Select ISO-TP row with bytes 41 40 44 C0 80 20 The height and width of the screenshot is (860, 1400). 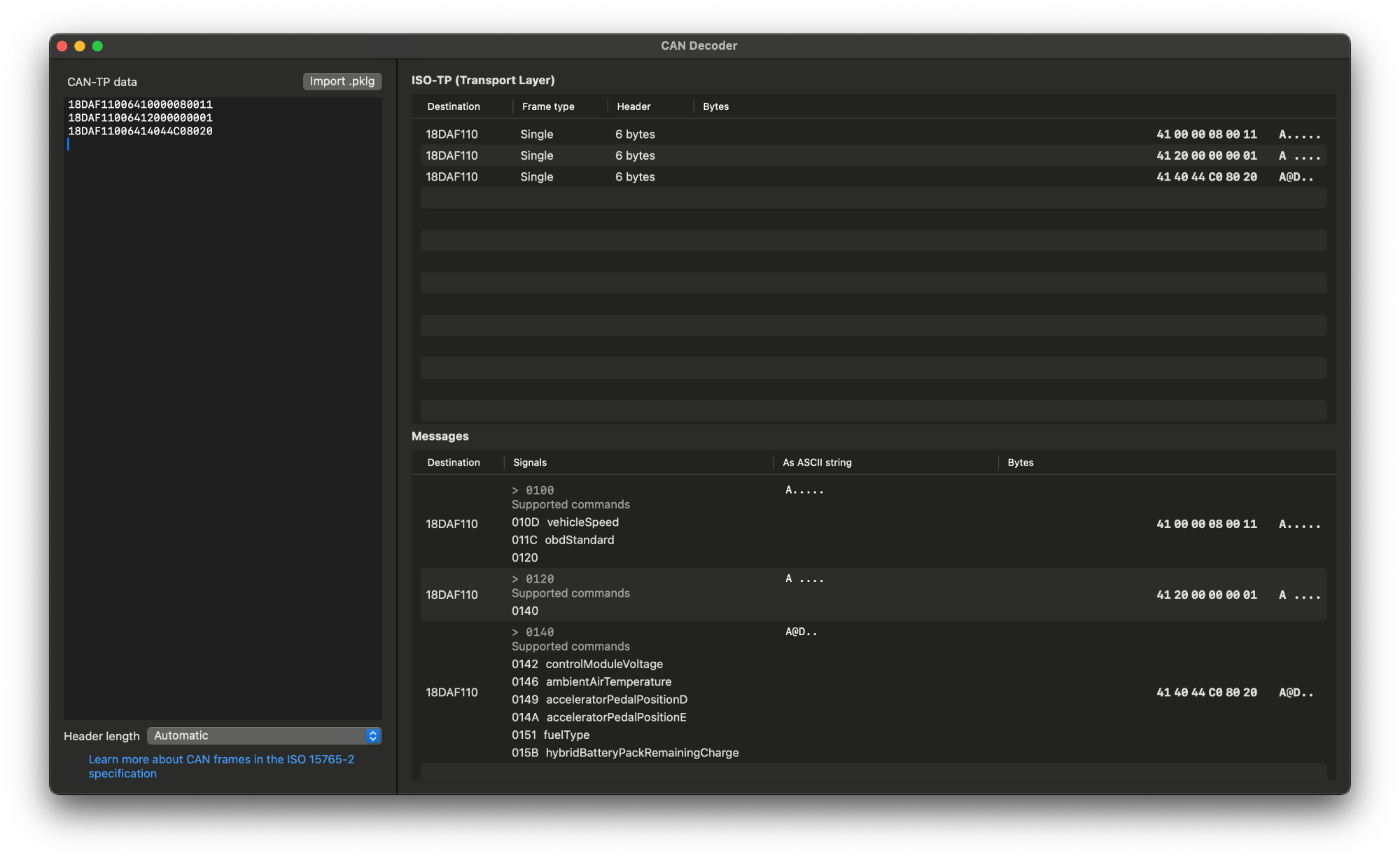(x=874, y=176)
